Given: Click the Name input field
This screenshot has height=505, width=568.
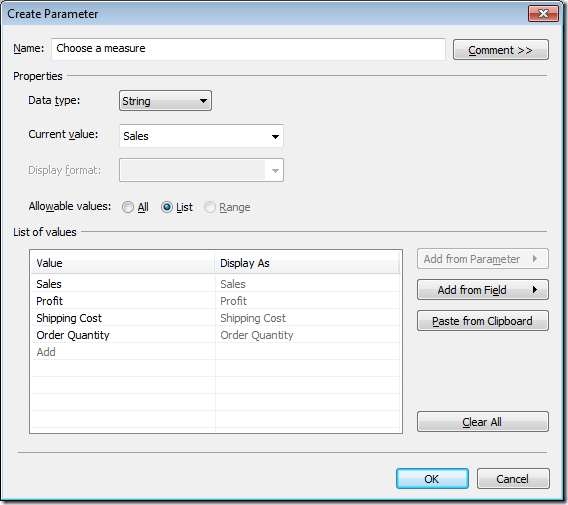Looking at the screenshot, I should pyautogui.click(x=248, y=49).
